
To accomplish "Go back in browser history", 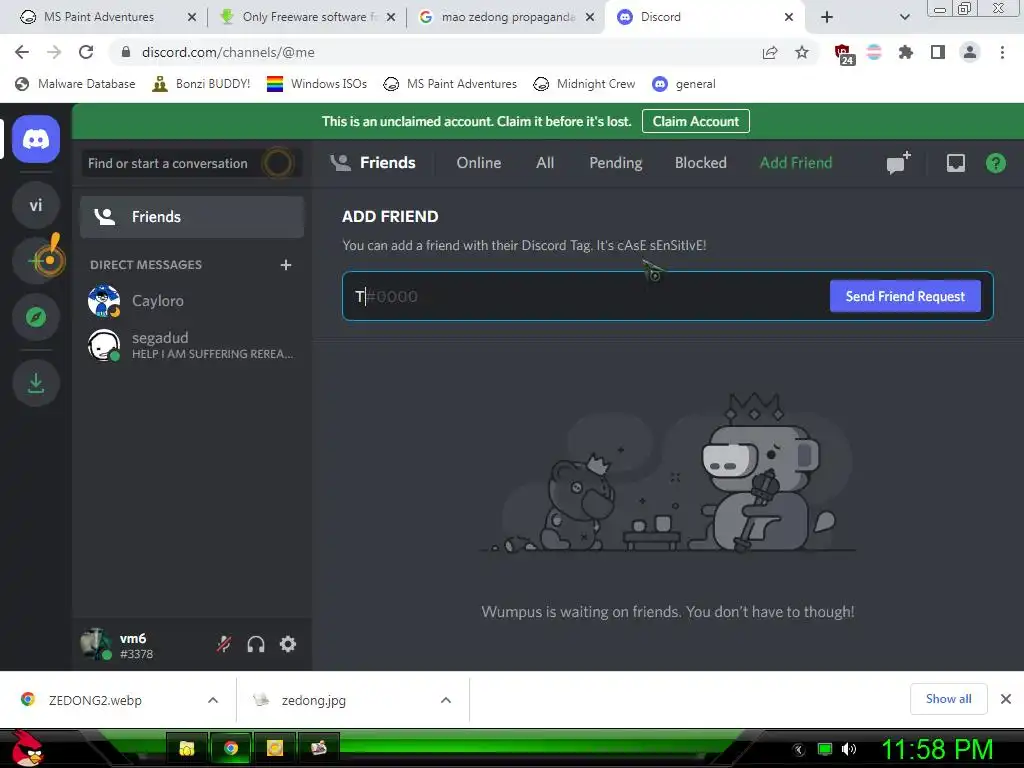I will (22, 52).
